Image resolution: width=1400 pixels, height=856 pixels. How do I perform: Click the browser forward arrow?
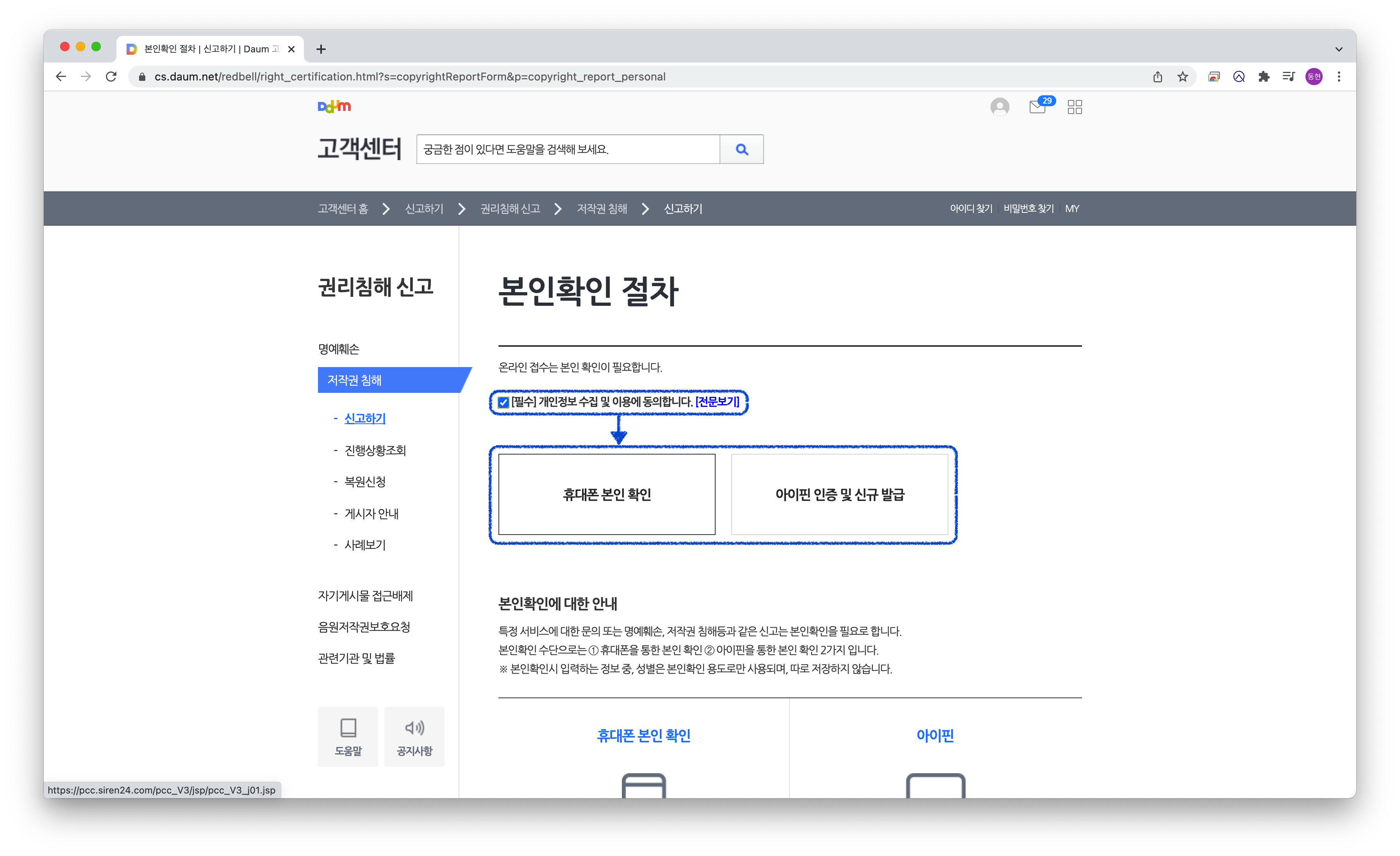[86, 77]
